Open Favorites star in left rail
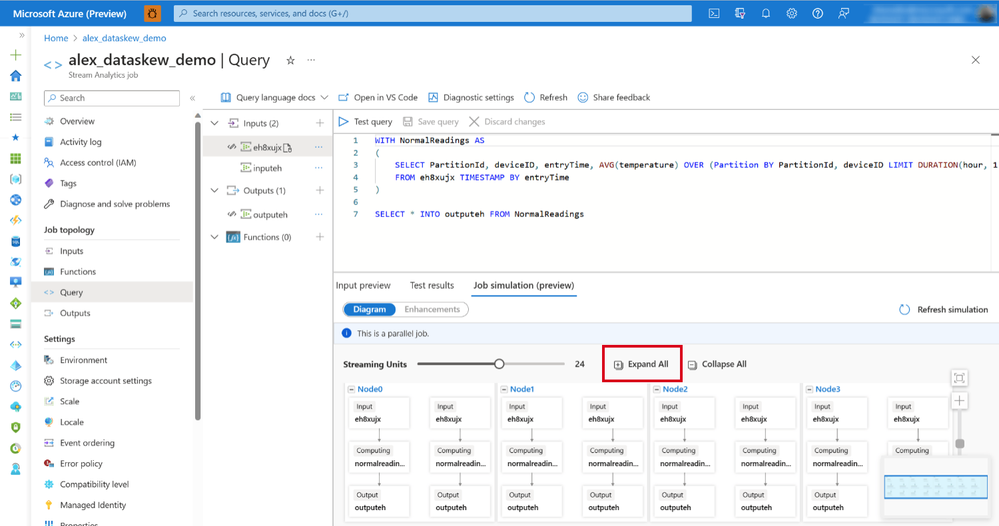The image size is (999, 526). click(16, 138)
